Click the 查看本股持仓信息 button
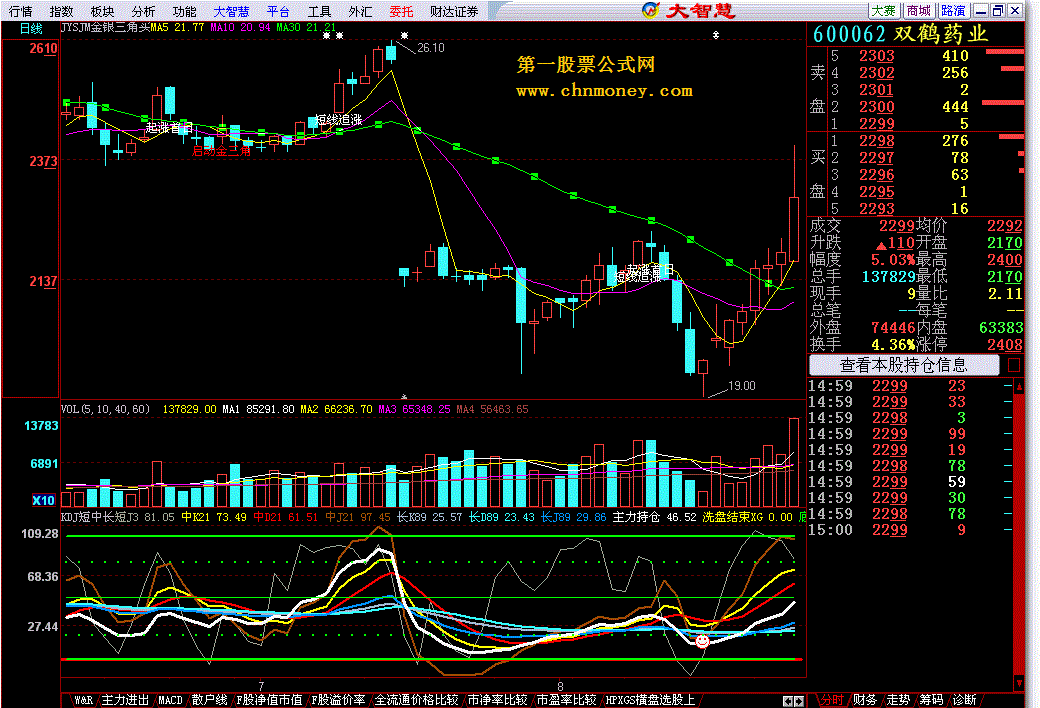The width and height of the screenshot is (1040, 708). click(x=903, y=365)
